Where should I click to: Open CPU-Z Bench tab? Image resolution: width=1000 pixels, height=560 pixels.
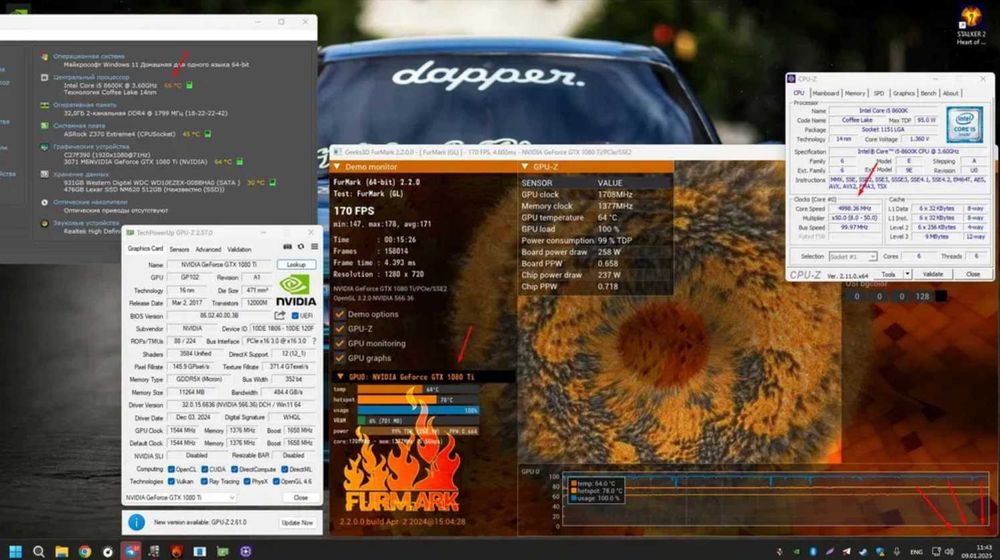point(928,93)
